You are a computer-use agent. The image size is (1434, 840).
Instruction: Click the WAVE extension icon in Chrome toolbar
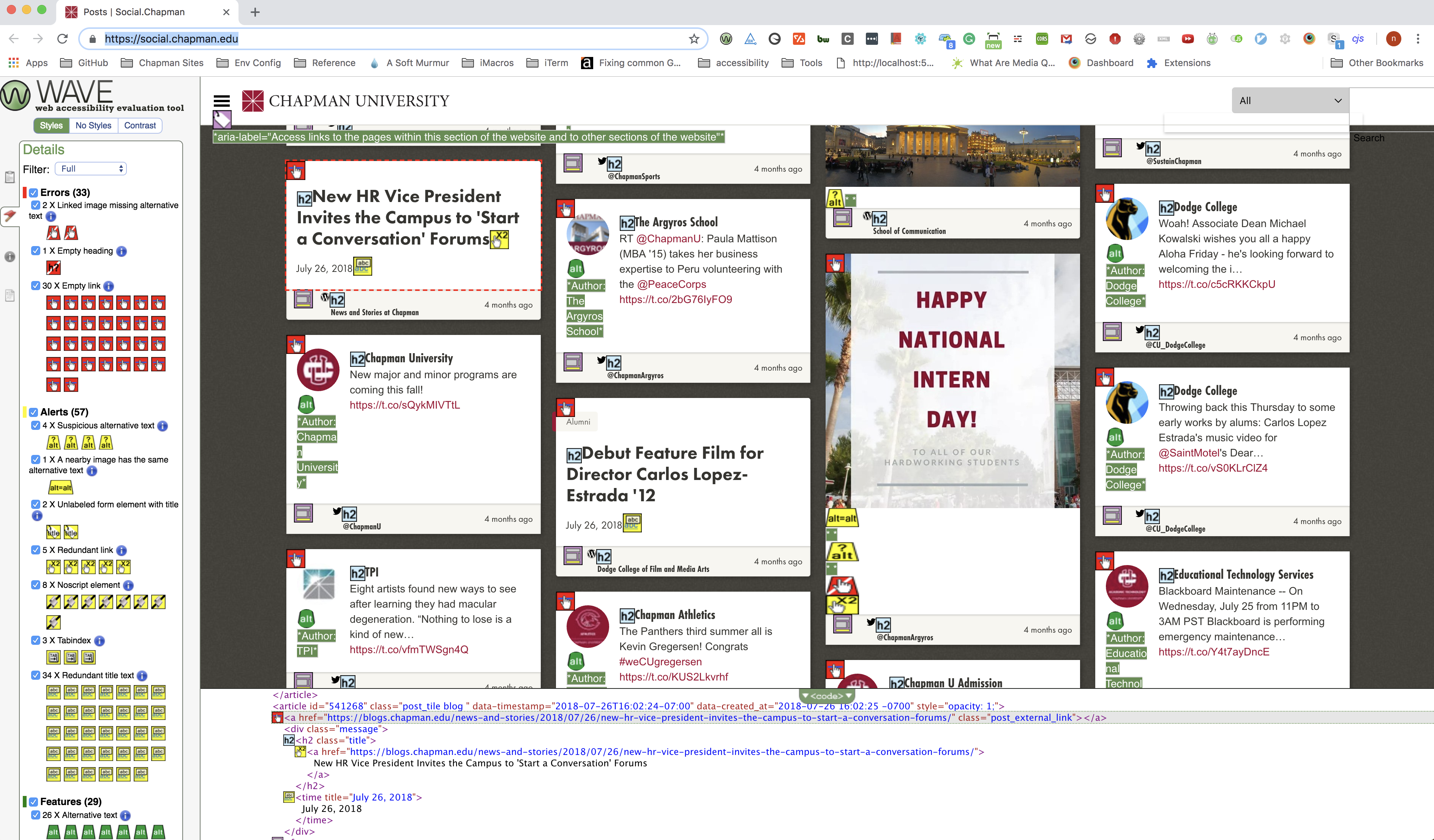tap(725, 39)
